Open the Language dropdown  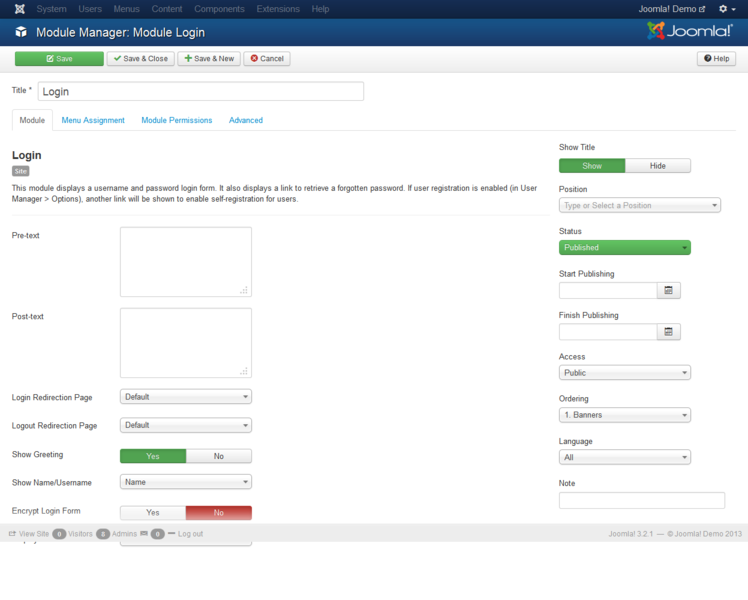click(x=624, y=457)
